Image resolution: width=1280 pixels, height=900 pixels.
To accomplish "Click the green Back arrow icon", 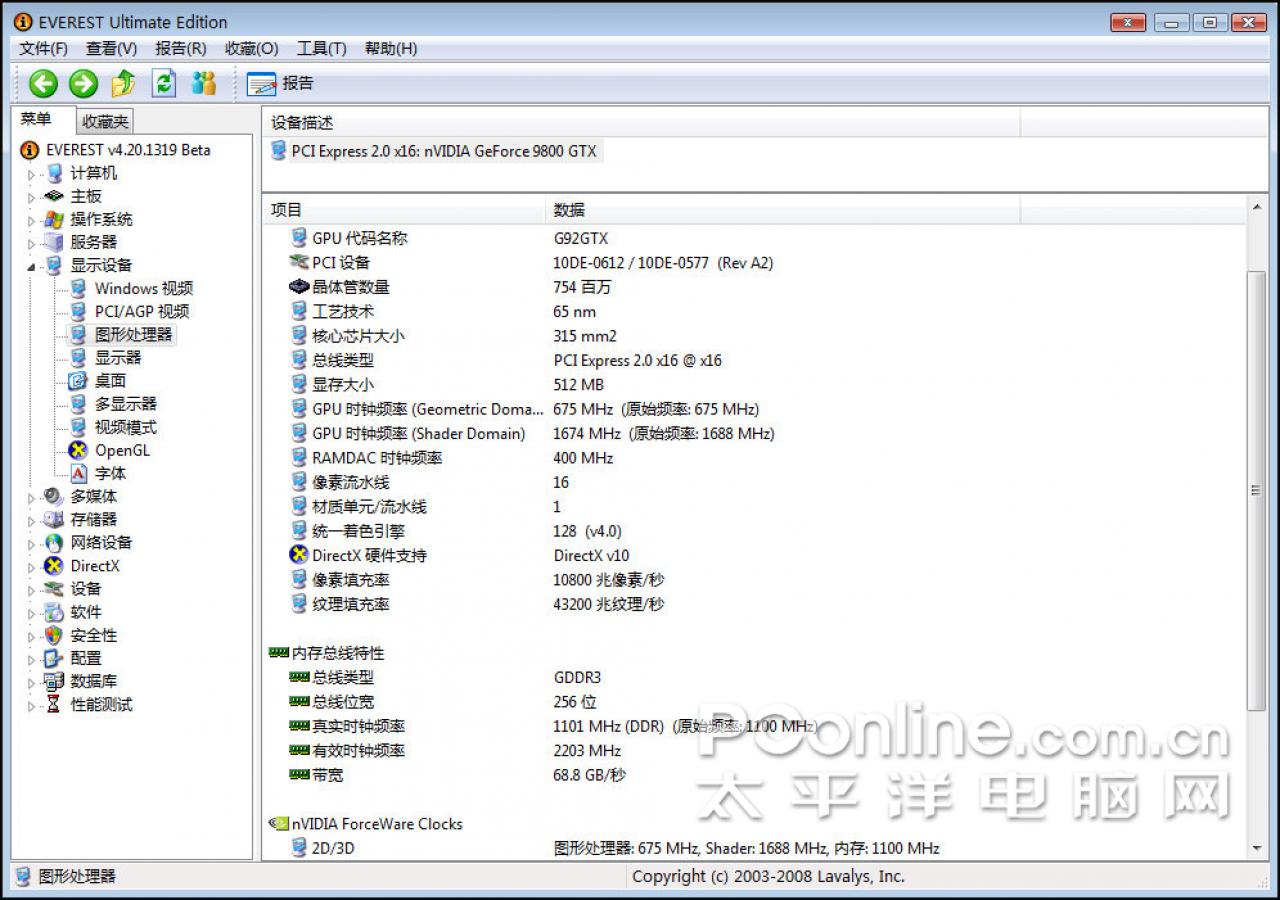I will click(43, 84).
